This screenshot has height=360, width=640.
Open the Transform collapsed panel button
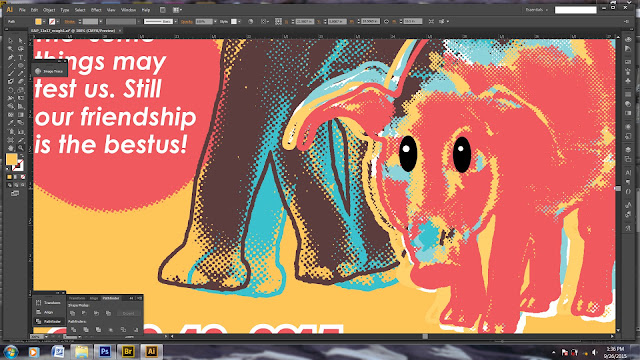[x=49, y=303]
